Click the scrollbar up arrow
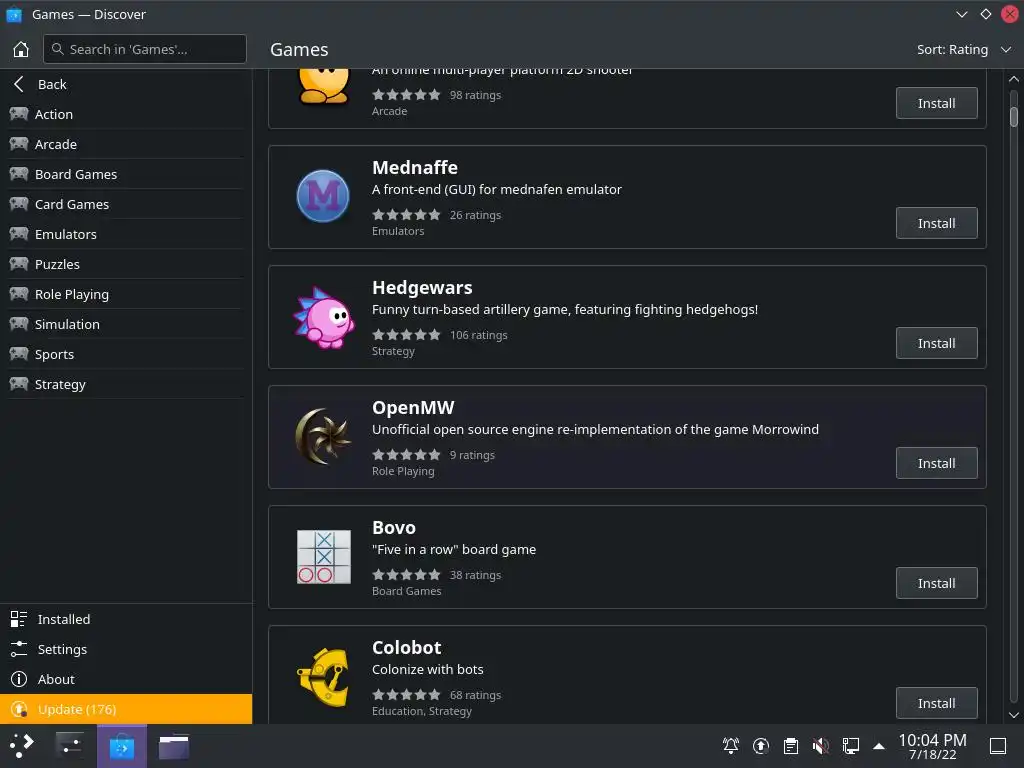The width and height of the screenshot is (1024, 768). pyautogui.click(x=1014, y=79)
